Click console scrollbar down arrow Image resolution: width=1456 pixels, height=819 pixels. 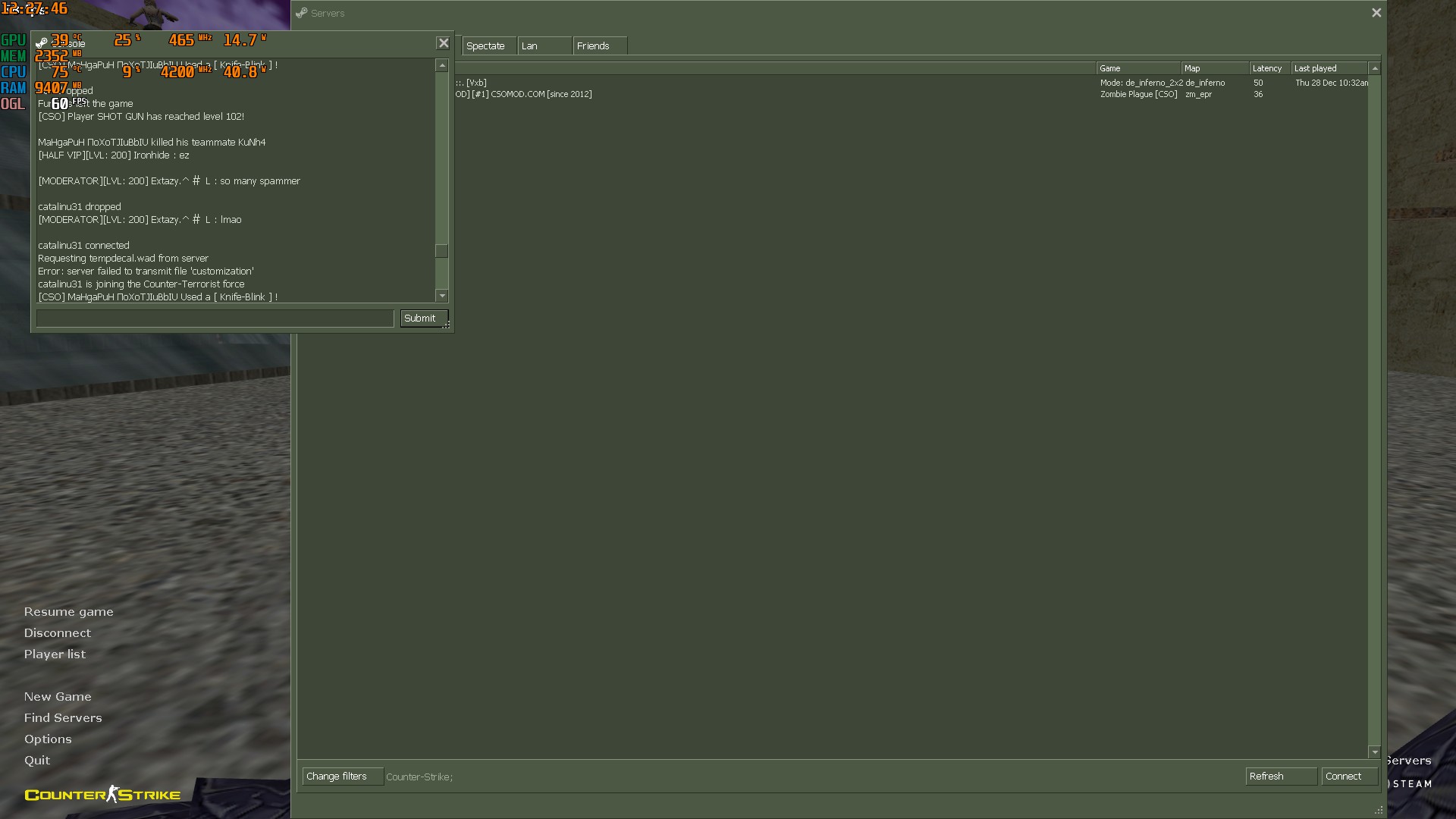(442, 296)
